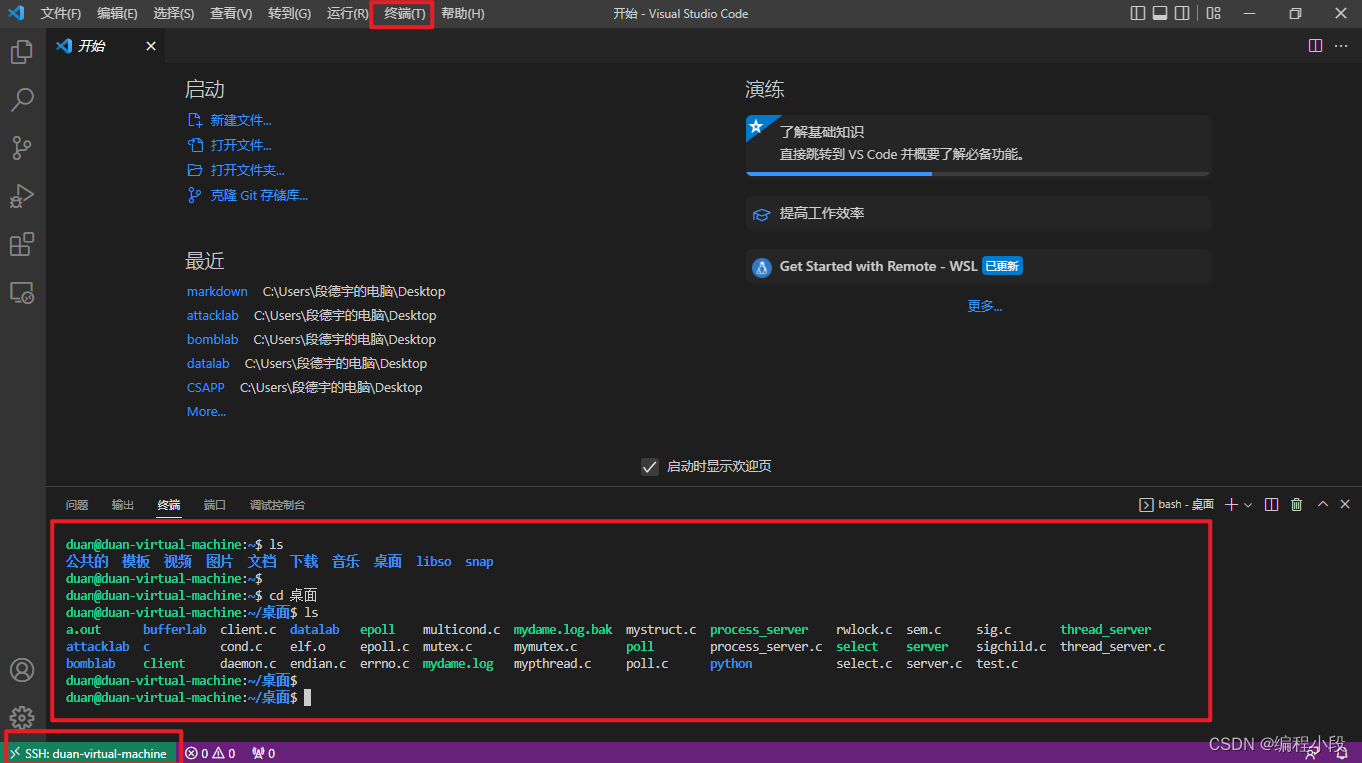Split the editor to the right
Screen dimensions: 1362x763
1315,46
